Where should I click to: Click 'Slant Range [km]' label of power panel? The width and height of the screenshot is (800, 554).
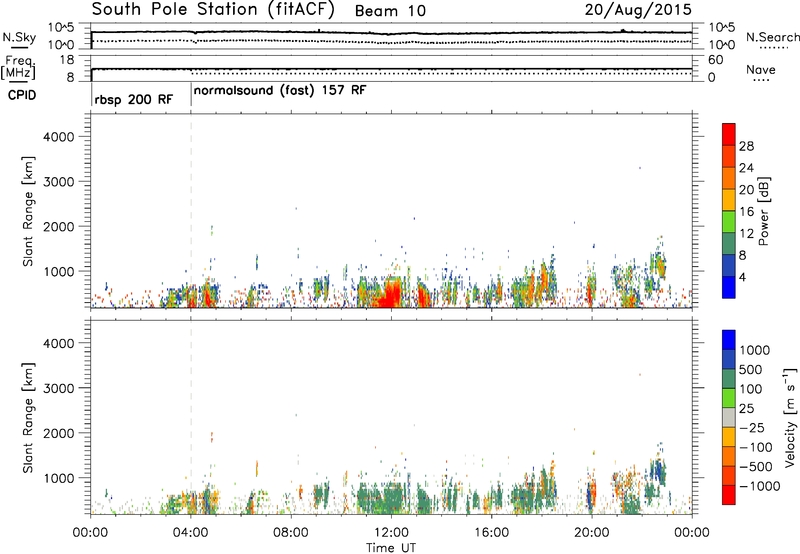(28, 211)
